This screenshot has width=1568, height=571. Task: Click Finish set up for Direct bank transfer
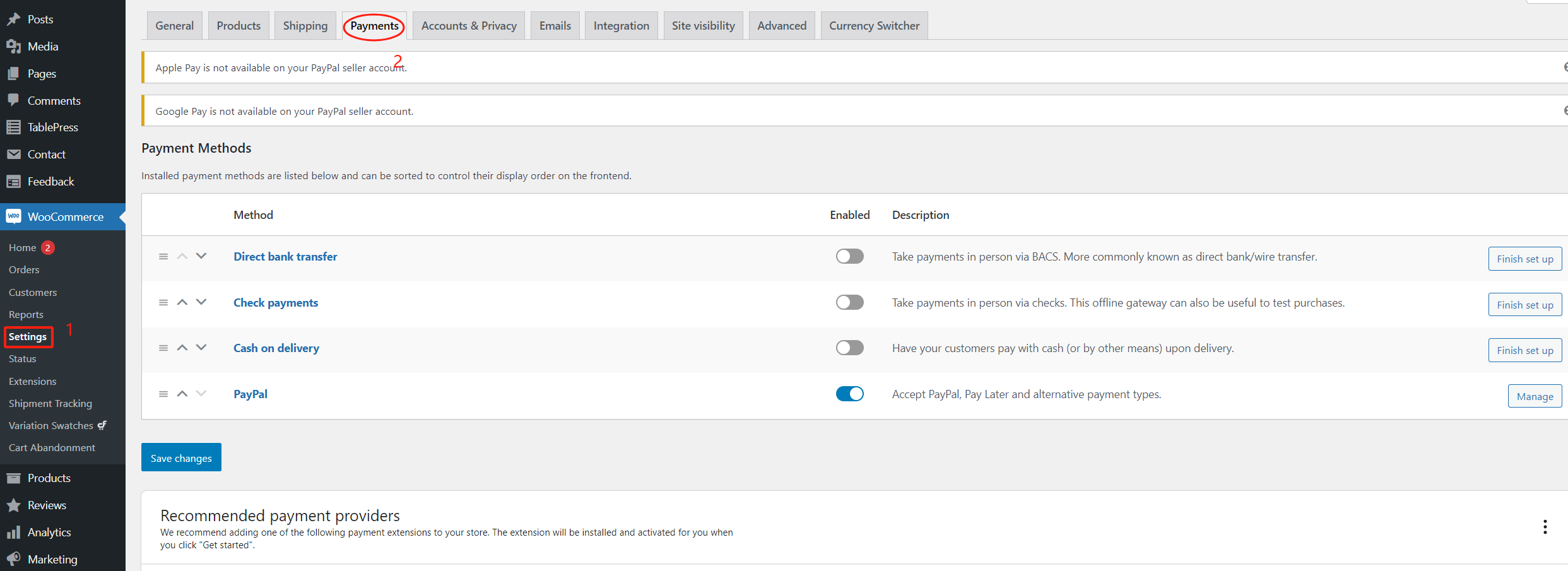point(1525,259)
